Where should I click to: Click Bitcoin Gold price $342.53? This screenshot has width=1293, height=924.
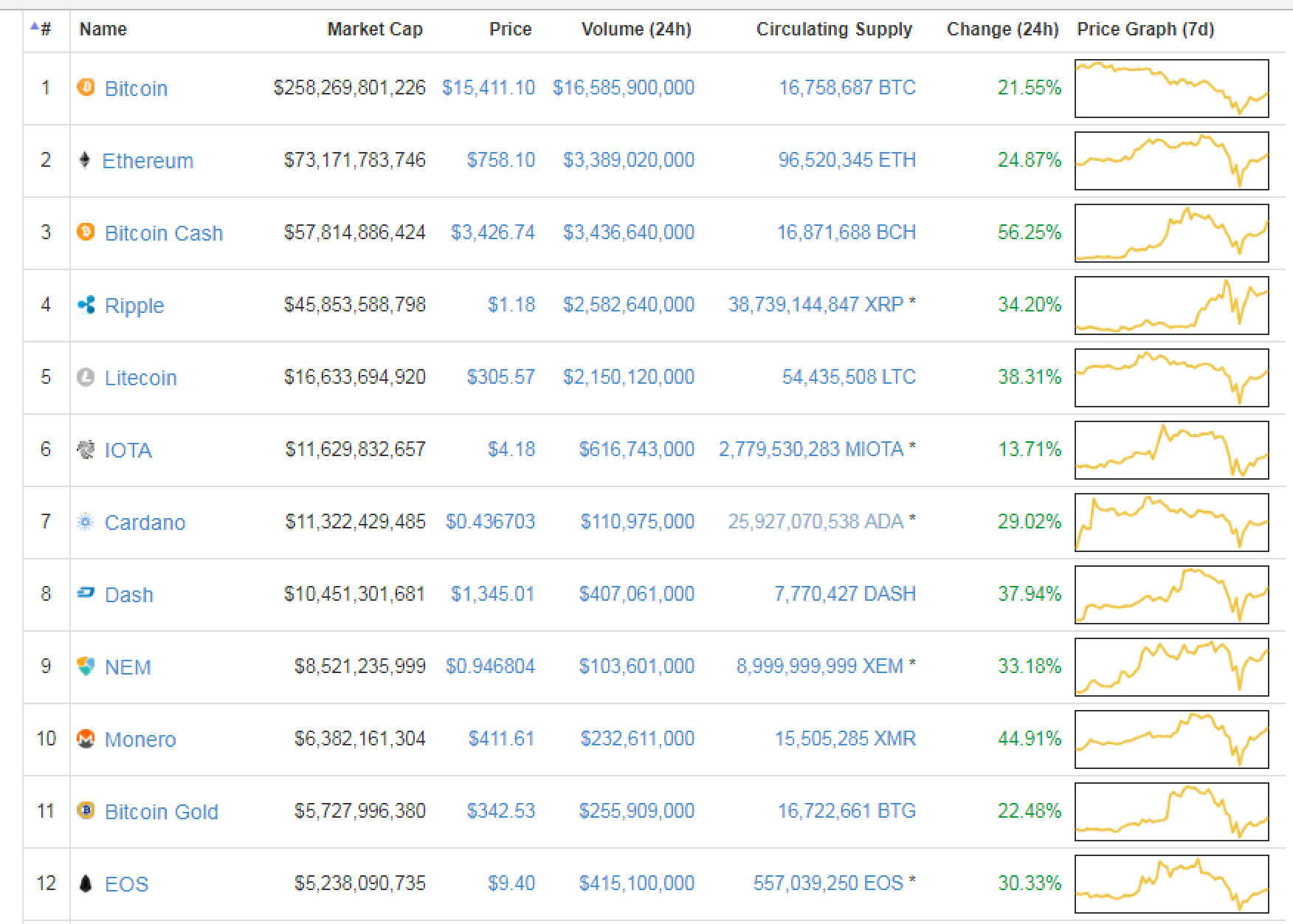click(x=500, y=811)
